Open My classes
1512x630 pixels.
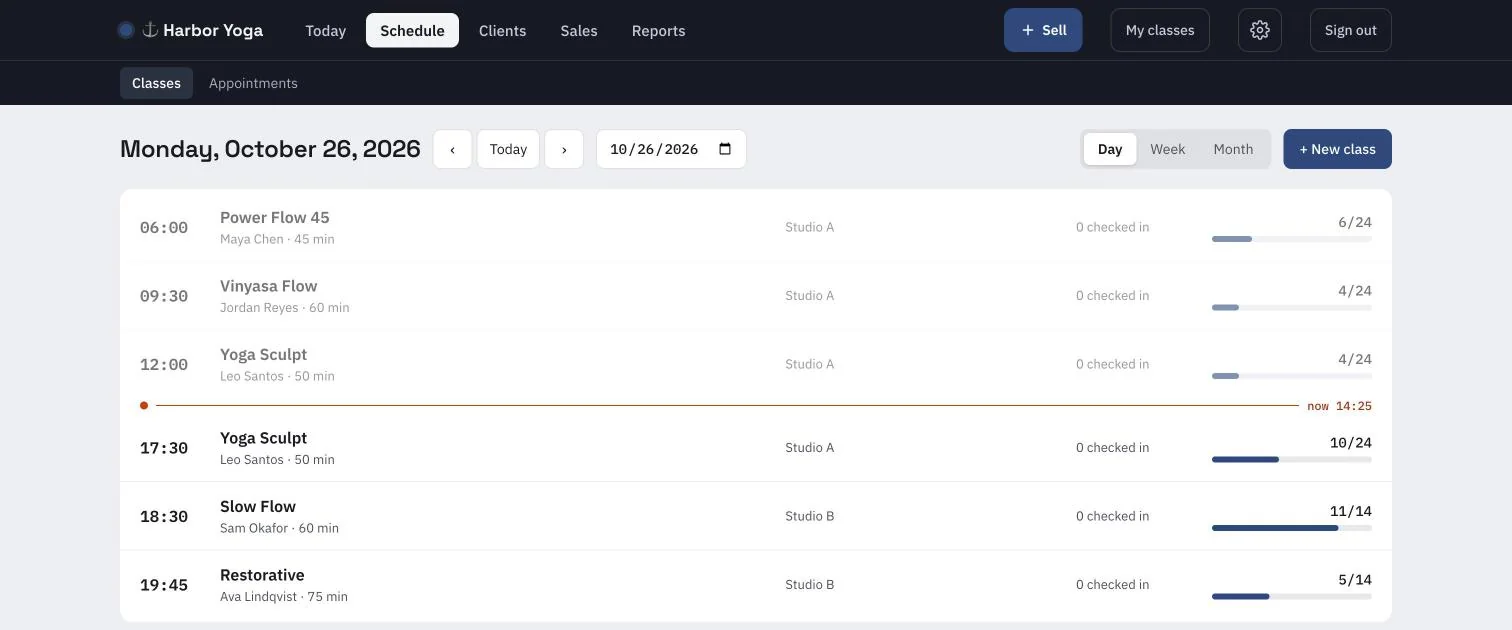coord(1160,30)
